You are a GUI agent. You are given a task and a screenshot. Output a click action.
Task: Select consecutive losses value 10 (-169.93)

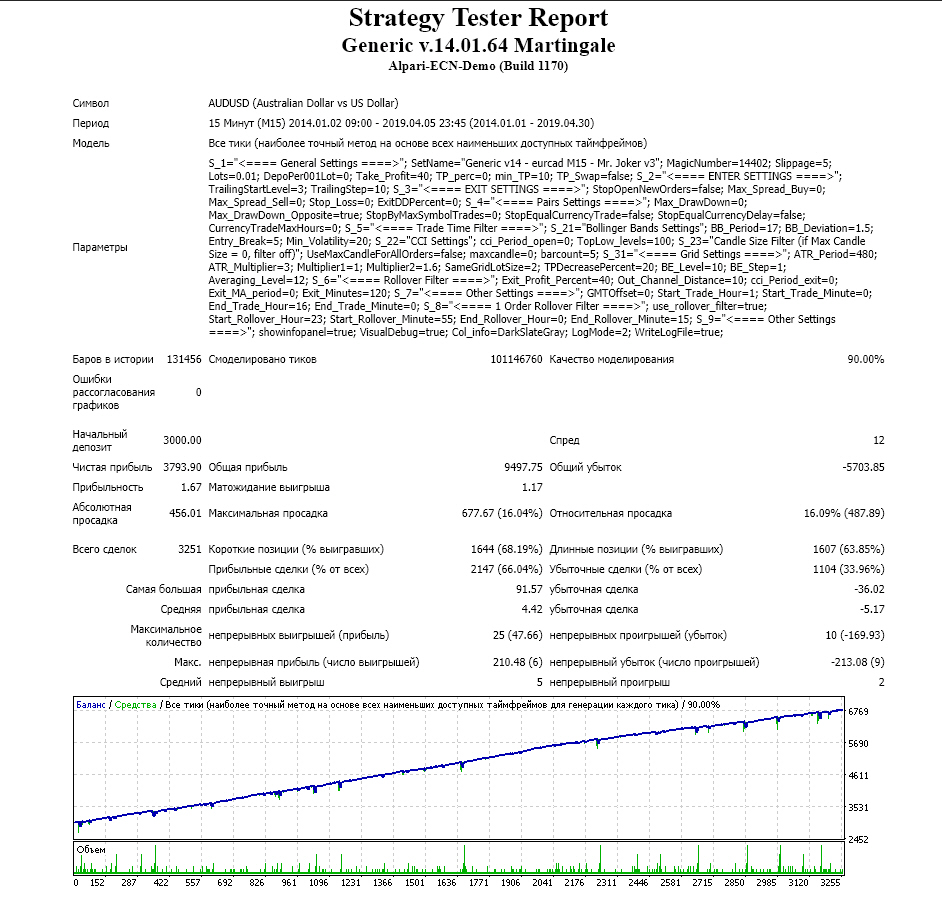coord(855,636)
